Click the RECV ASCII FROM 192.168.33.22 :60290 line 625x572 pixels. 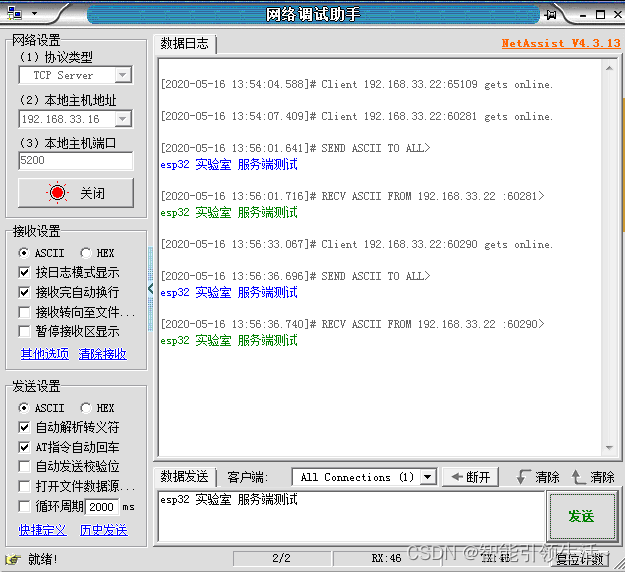(x=352, y=324)
